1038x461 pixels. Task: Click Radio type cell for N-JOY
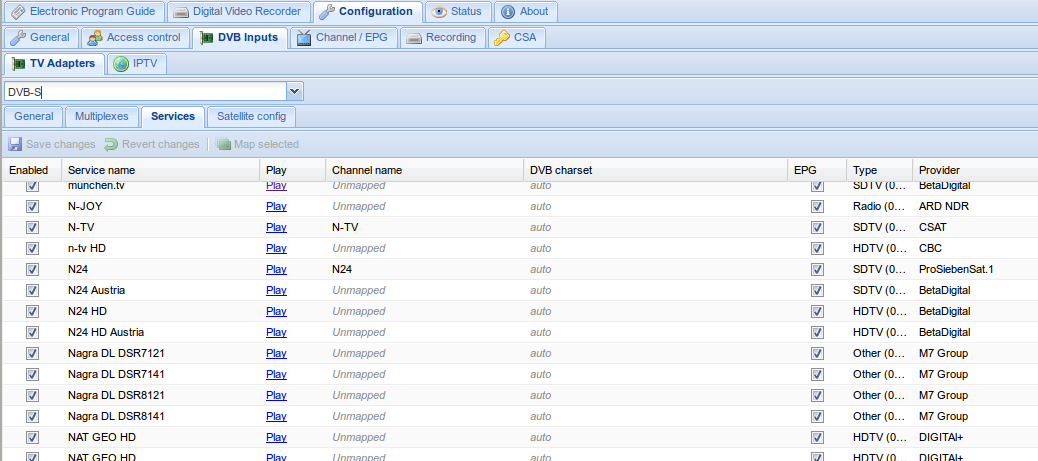(880, 207)
